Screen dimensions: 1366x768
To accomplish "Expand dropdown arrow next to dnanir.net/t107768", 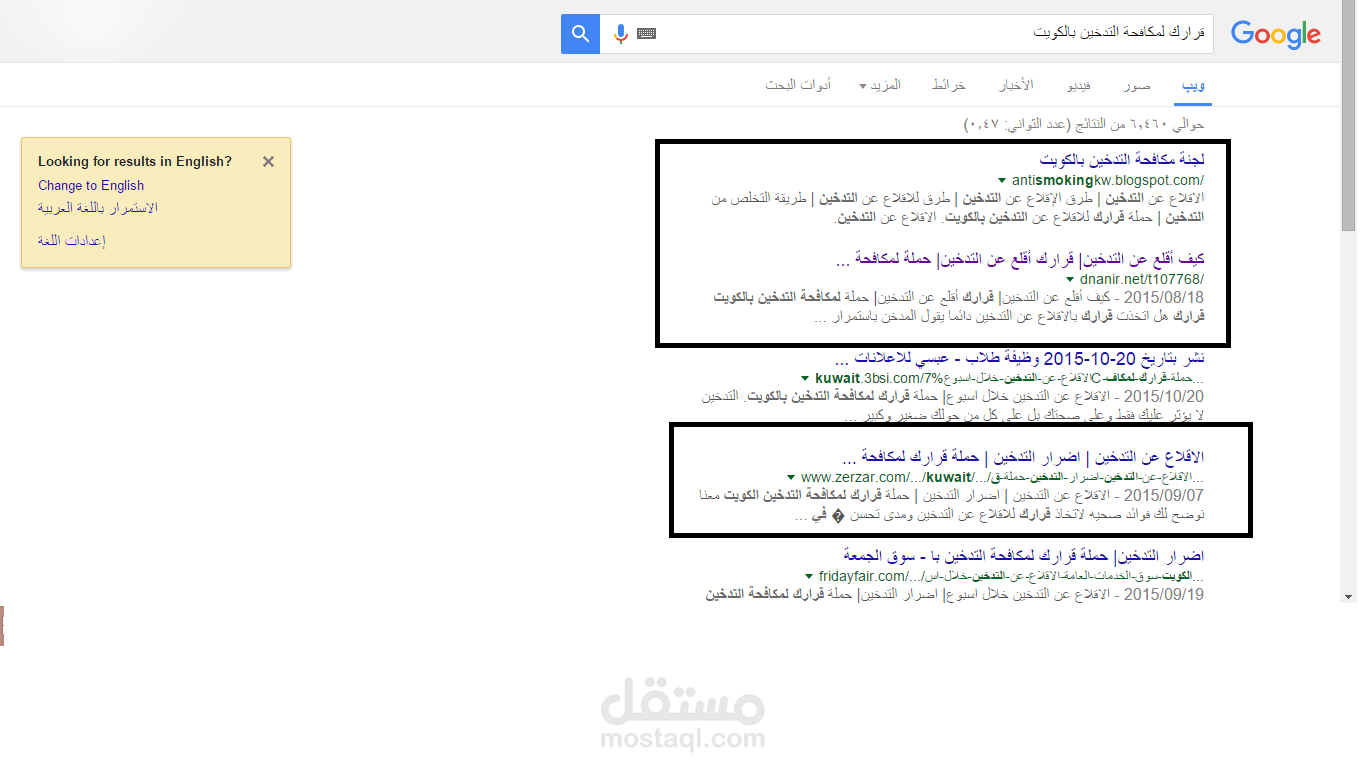I will pos(1070,279).
